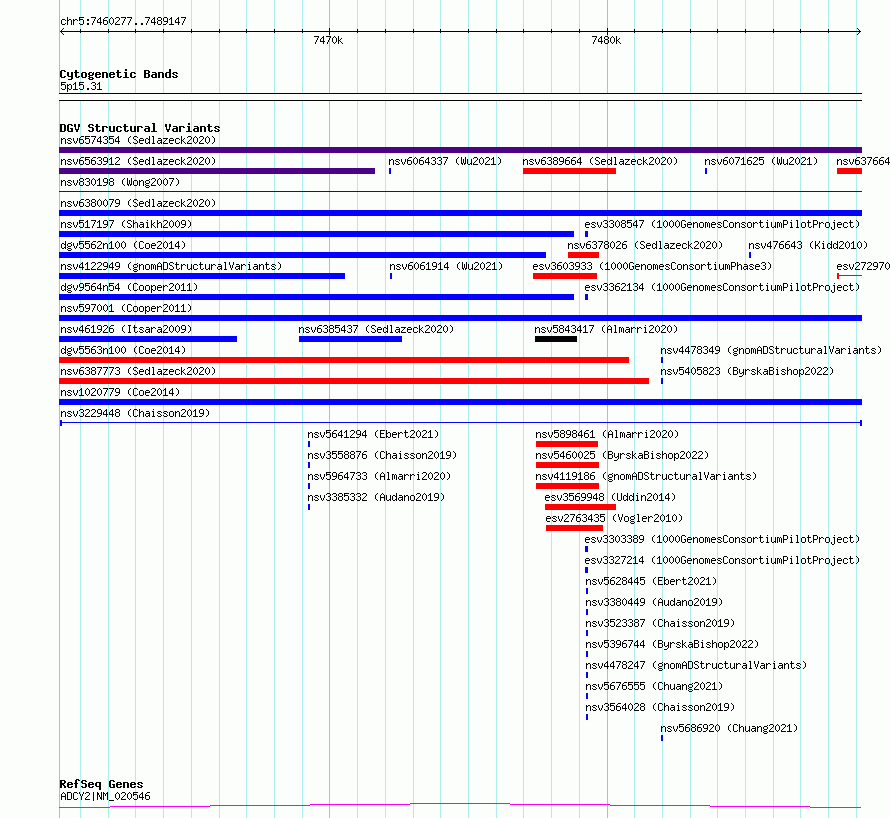Click the red bar under esv3603933
This screenshot has height=818, width=890.
pyautogui.click(x=565, y=276)
